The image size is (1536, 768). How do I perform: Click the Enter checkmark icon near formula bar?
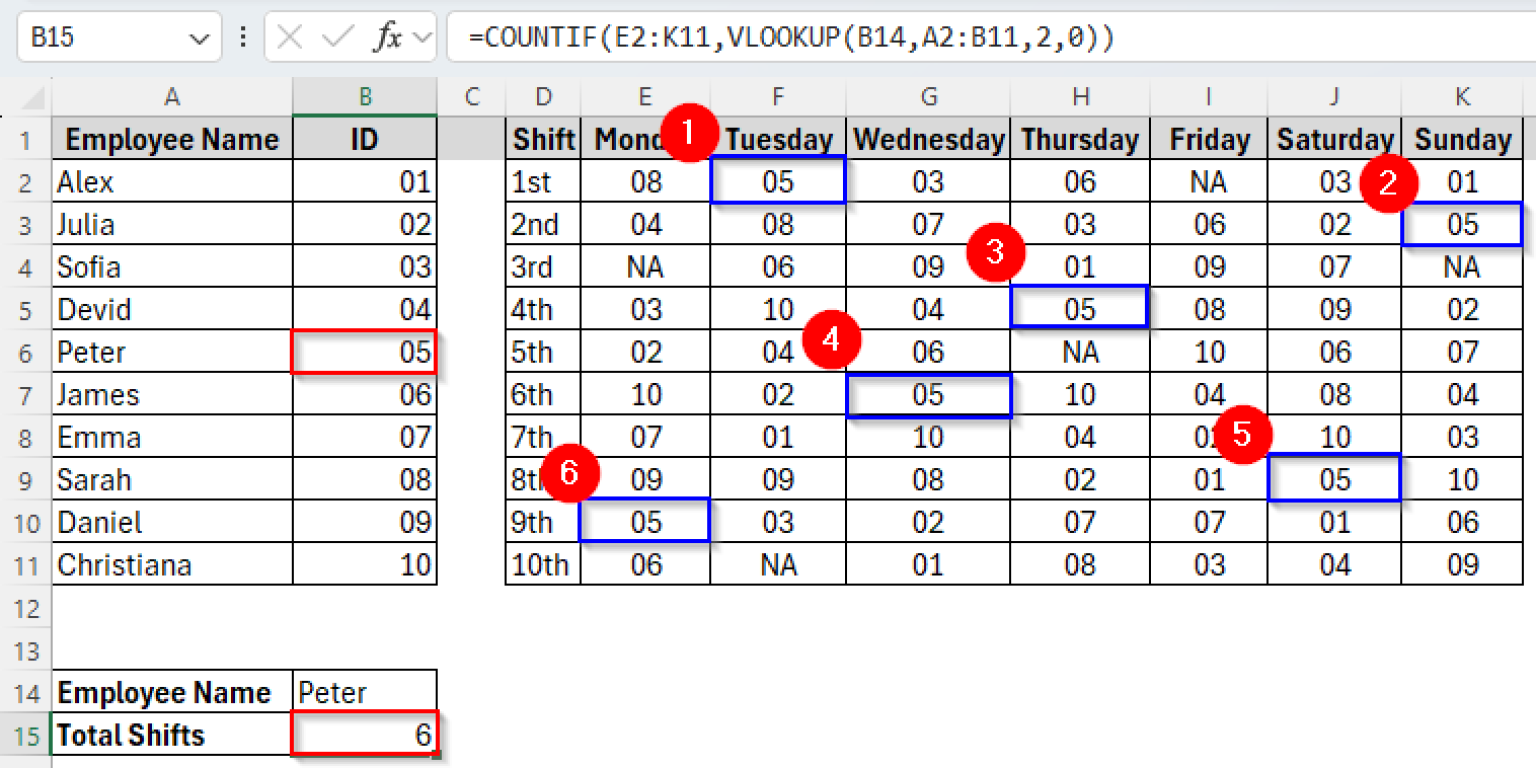pyautogui.click(x=337, y=36)
